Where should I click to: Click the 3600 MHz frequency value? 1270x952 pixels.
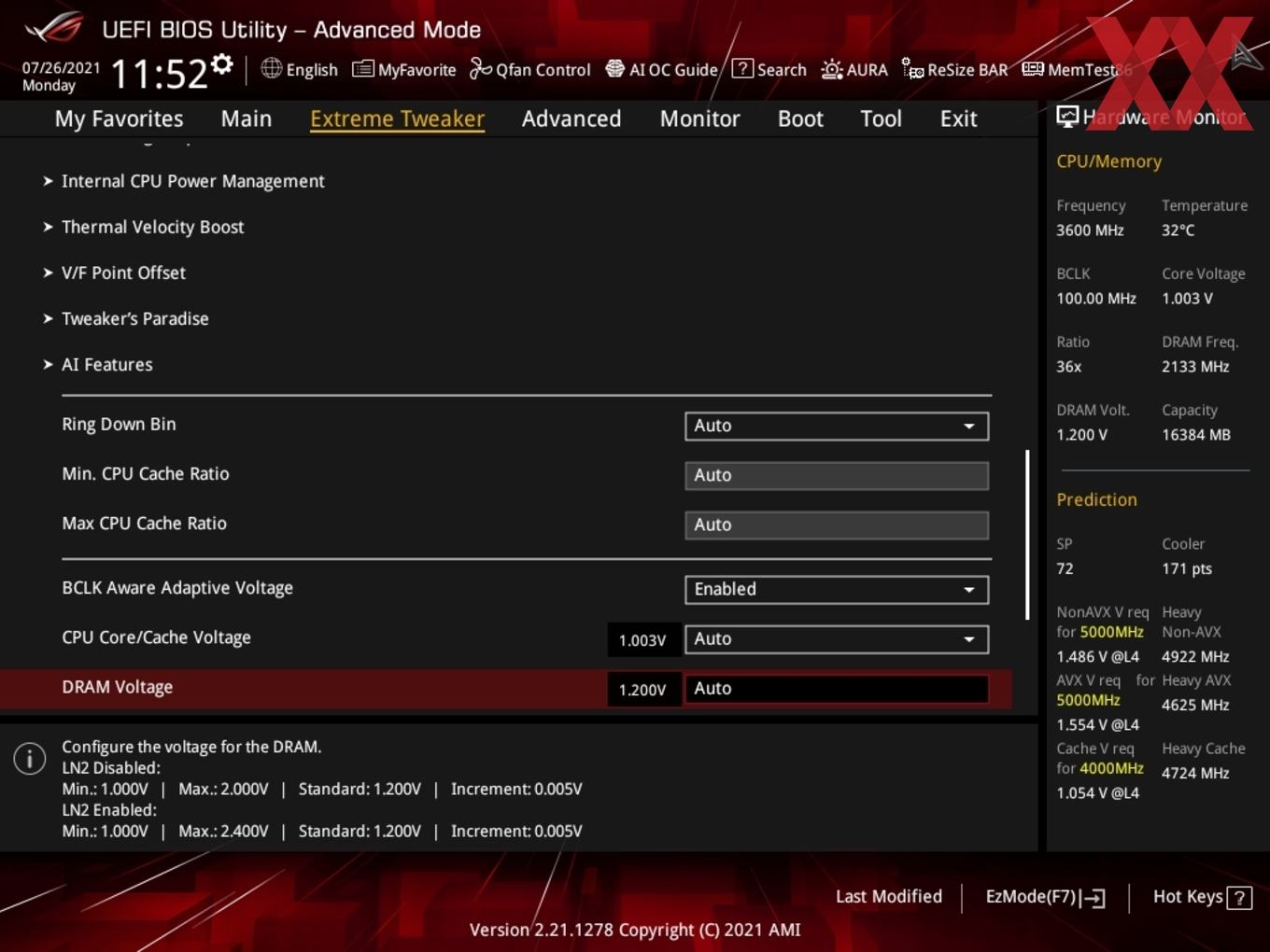pos(1090,230)
